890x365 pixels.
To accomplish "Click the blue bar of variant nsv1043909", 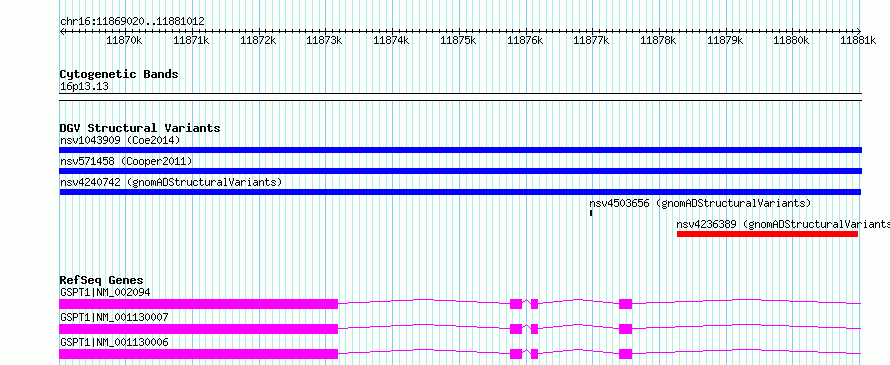I will (461, 150).
